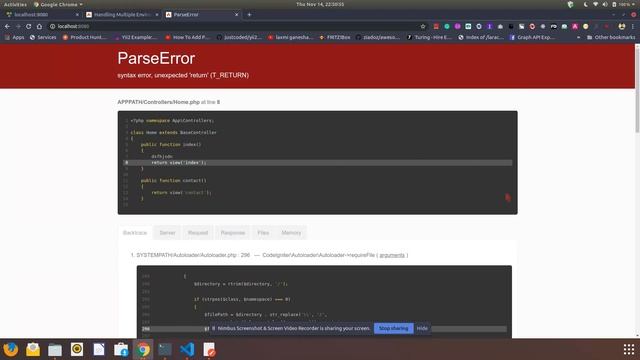This screenshot has width=640, height=360.
Task: Open the document writer from the dock
Action: point(99,349)
